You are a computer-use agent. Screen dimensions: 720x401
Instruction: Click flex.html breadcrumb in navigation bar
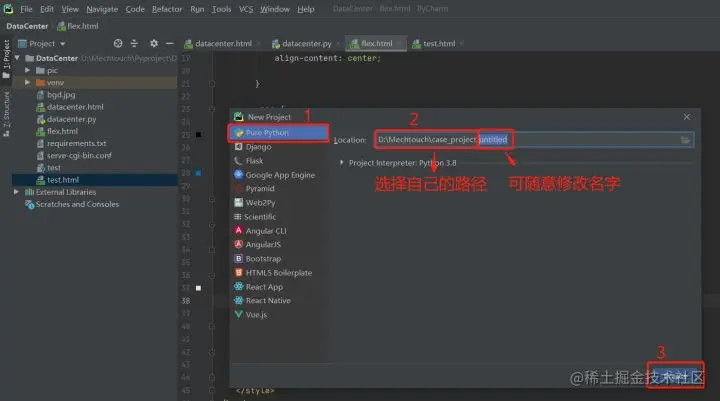coord(78,26)
